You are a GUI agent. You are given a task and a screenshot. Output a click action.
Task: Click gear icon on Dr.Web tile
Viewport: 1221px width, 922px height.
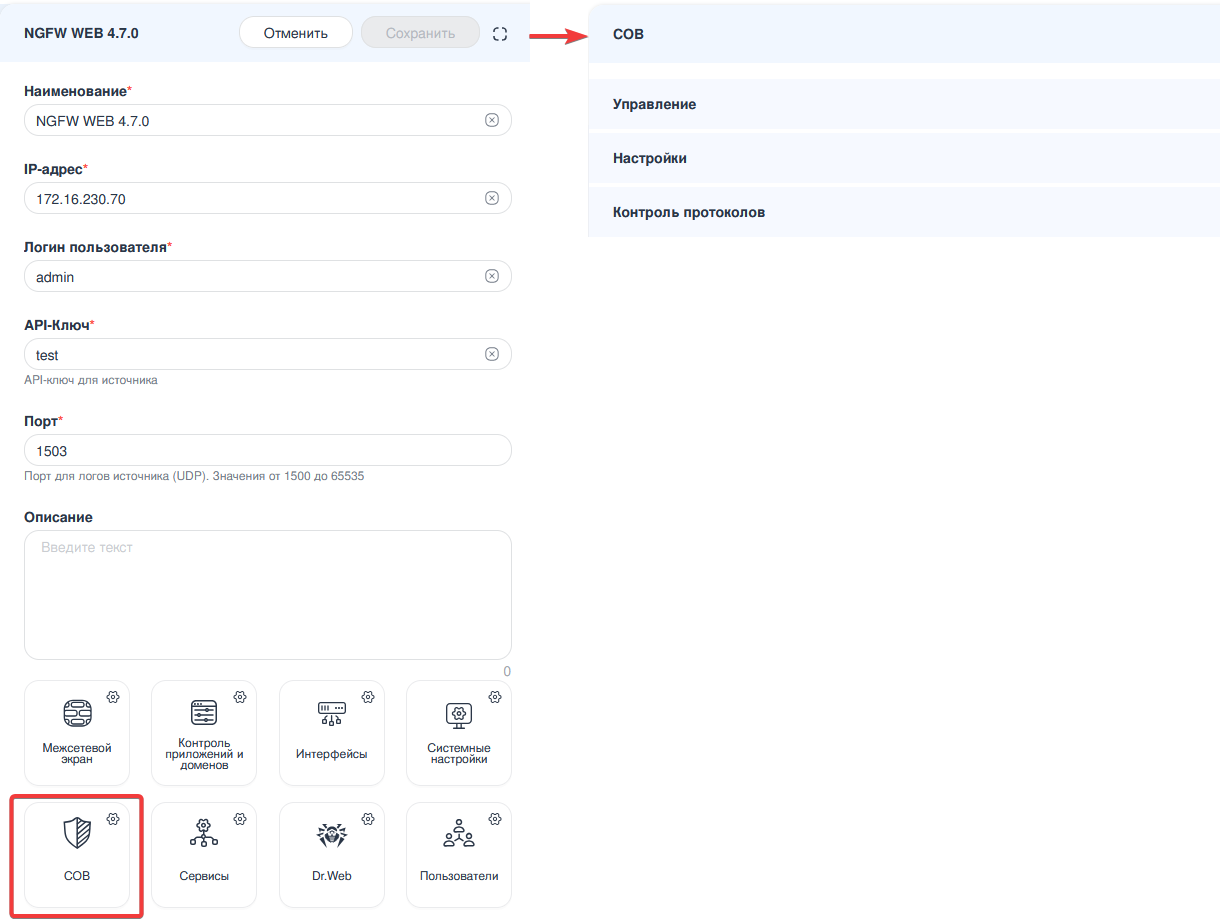point(368,819)
